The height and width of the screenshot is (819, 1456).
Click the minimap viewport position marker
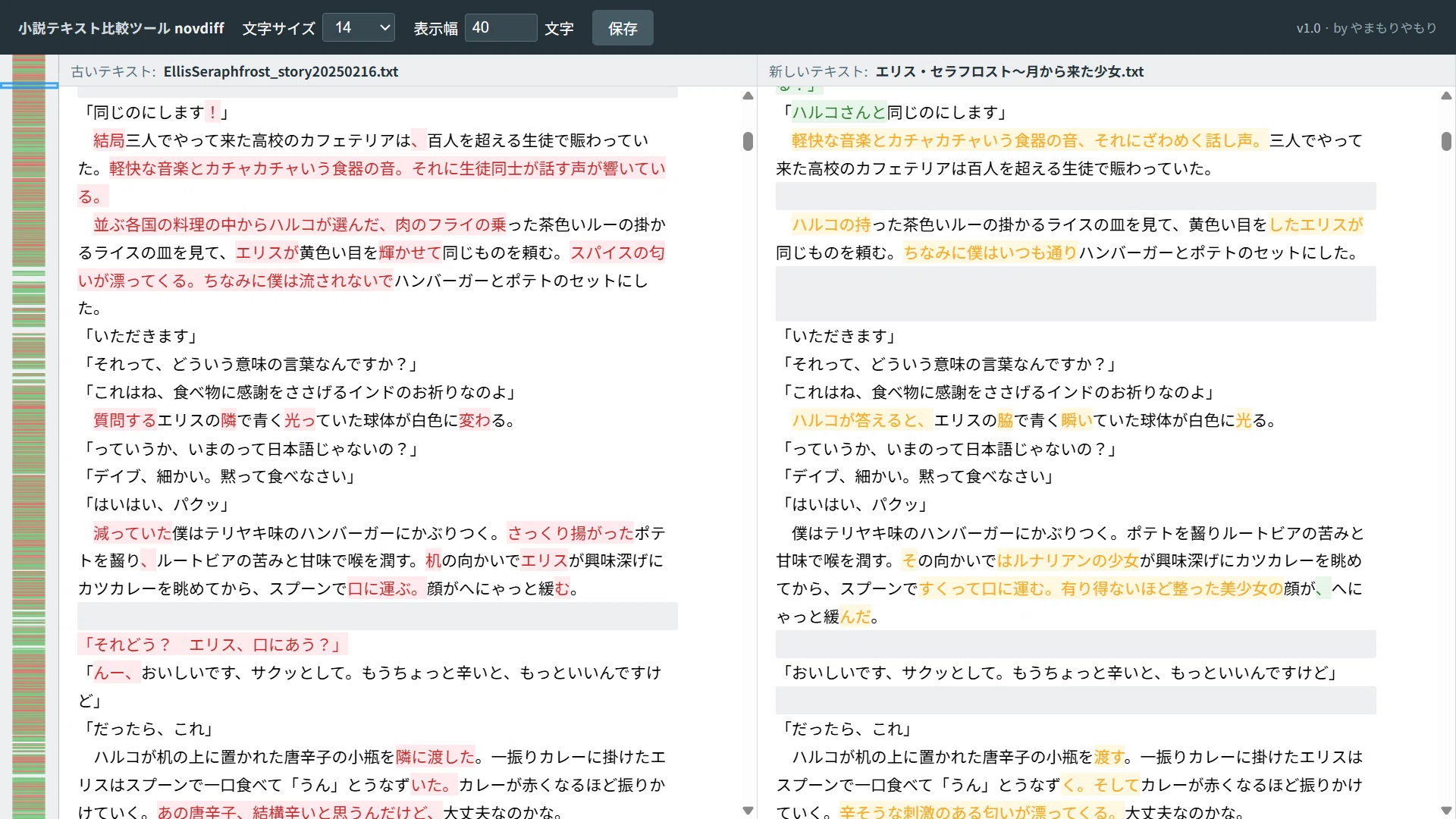pyautogui.click(x=29, y=85)
